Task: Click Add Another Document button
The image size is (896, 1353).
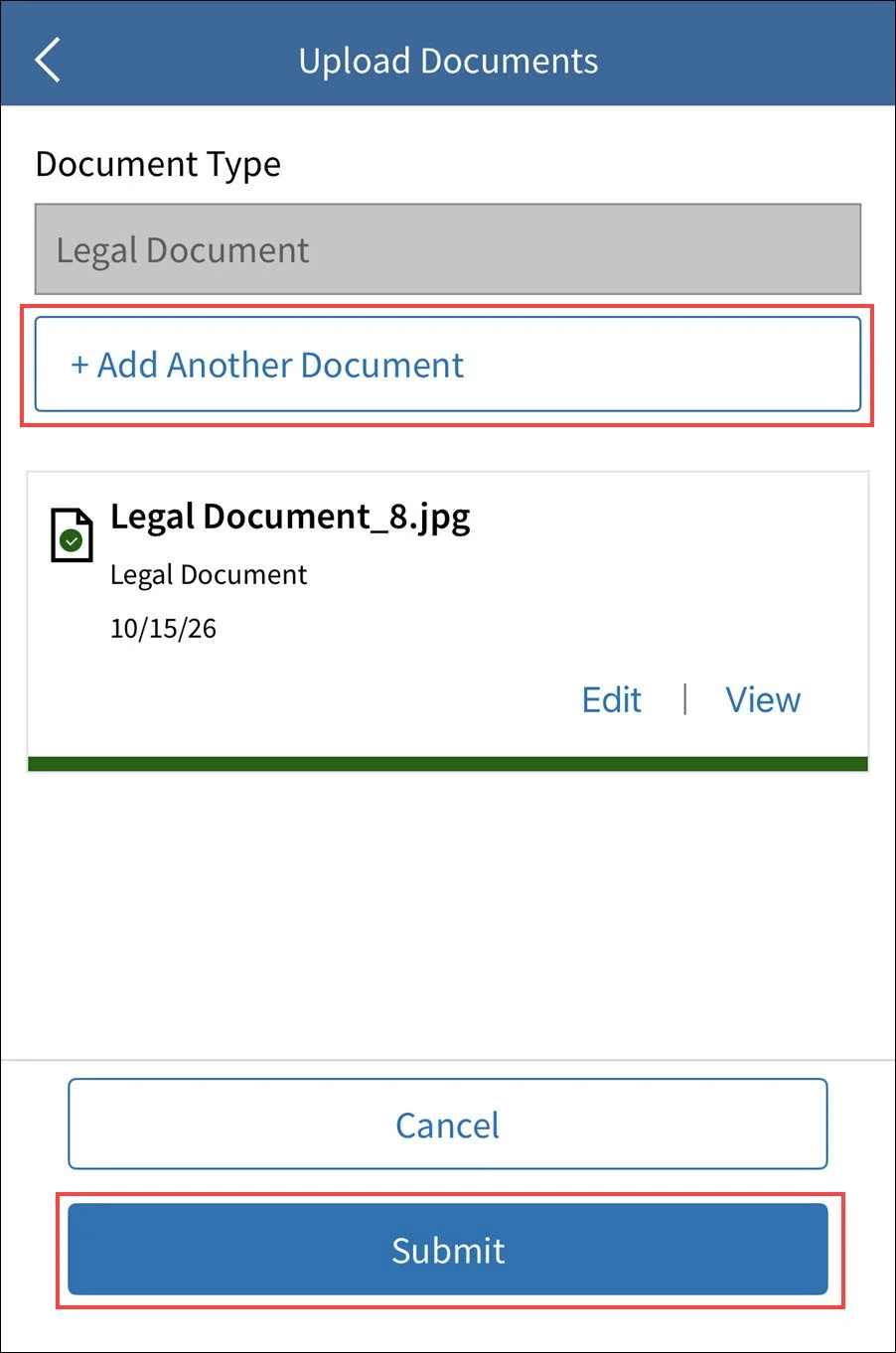Action: click(448, 365)
